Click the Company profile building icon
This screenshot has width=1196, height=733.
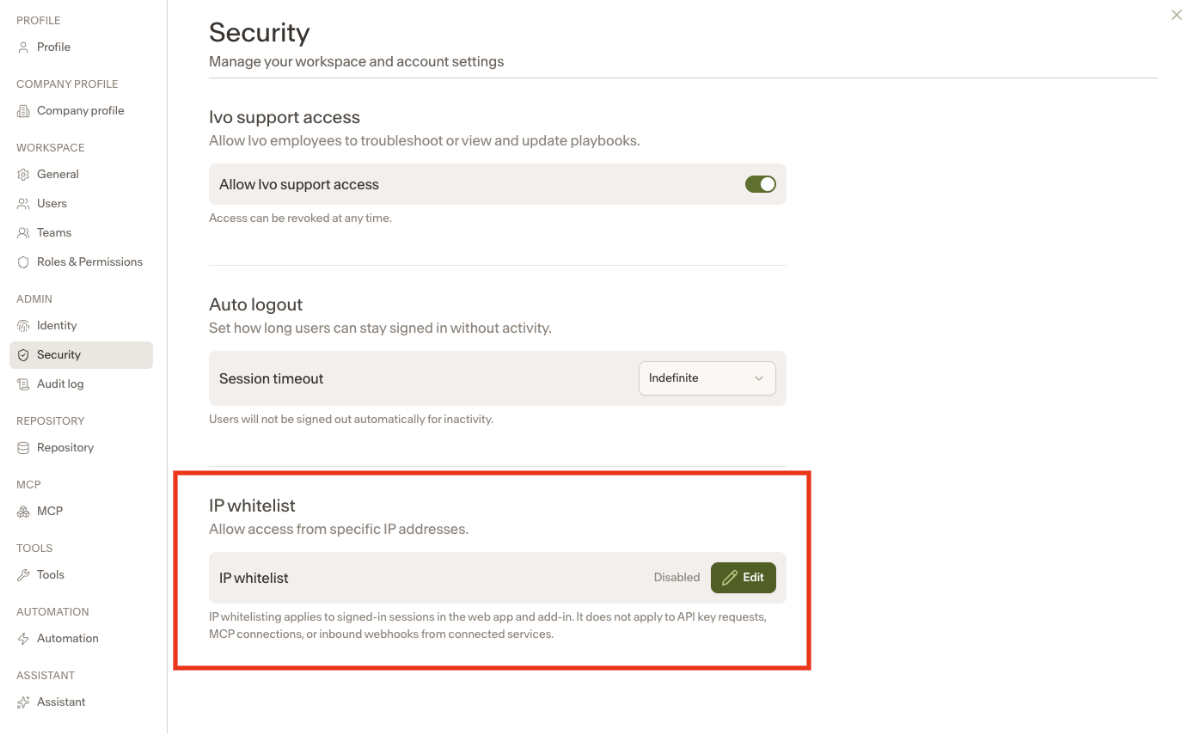(24, 111)
